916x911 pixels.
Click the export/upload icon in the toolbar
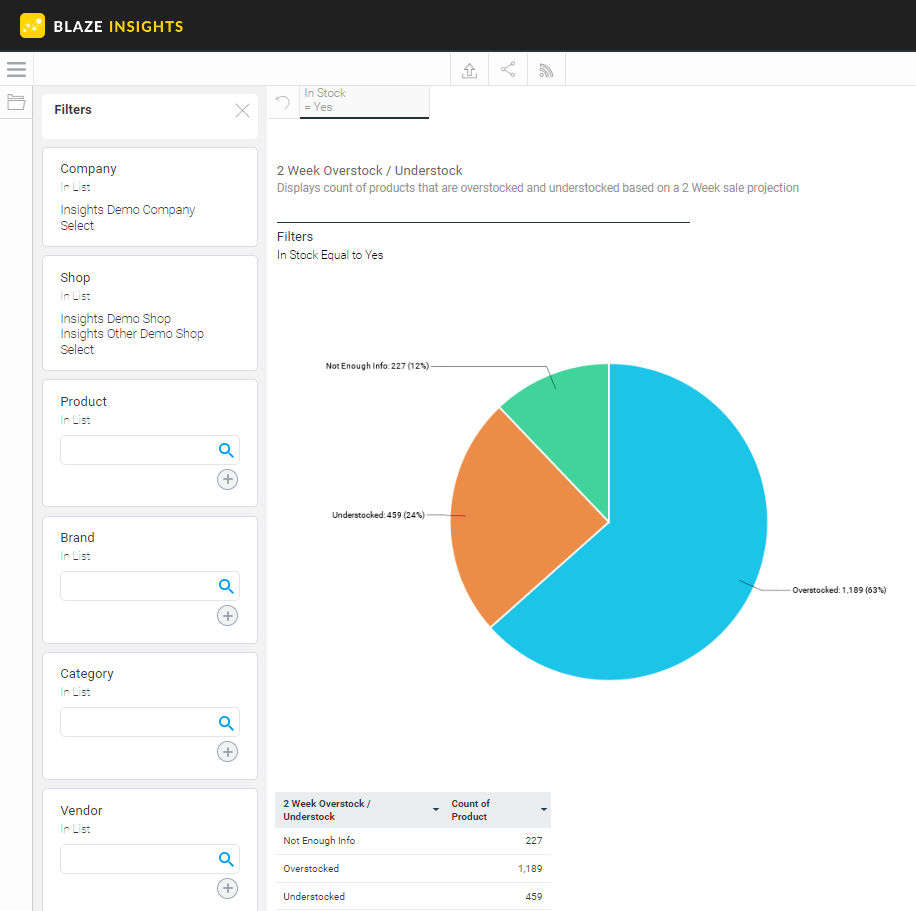[469, 69]
